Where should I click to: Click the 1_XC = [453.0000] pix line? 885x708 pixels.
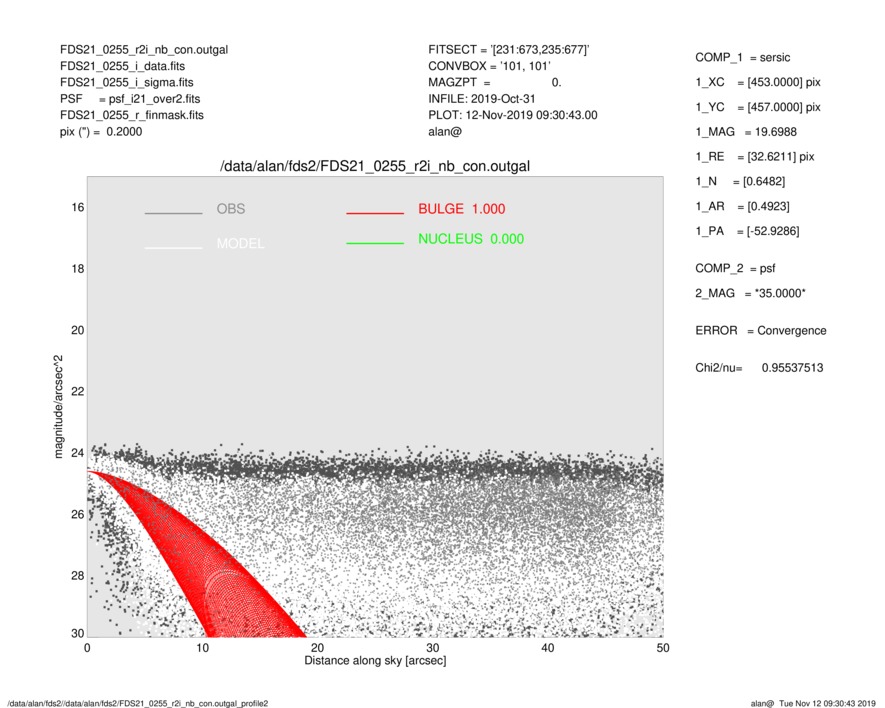757,82
